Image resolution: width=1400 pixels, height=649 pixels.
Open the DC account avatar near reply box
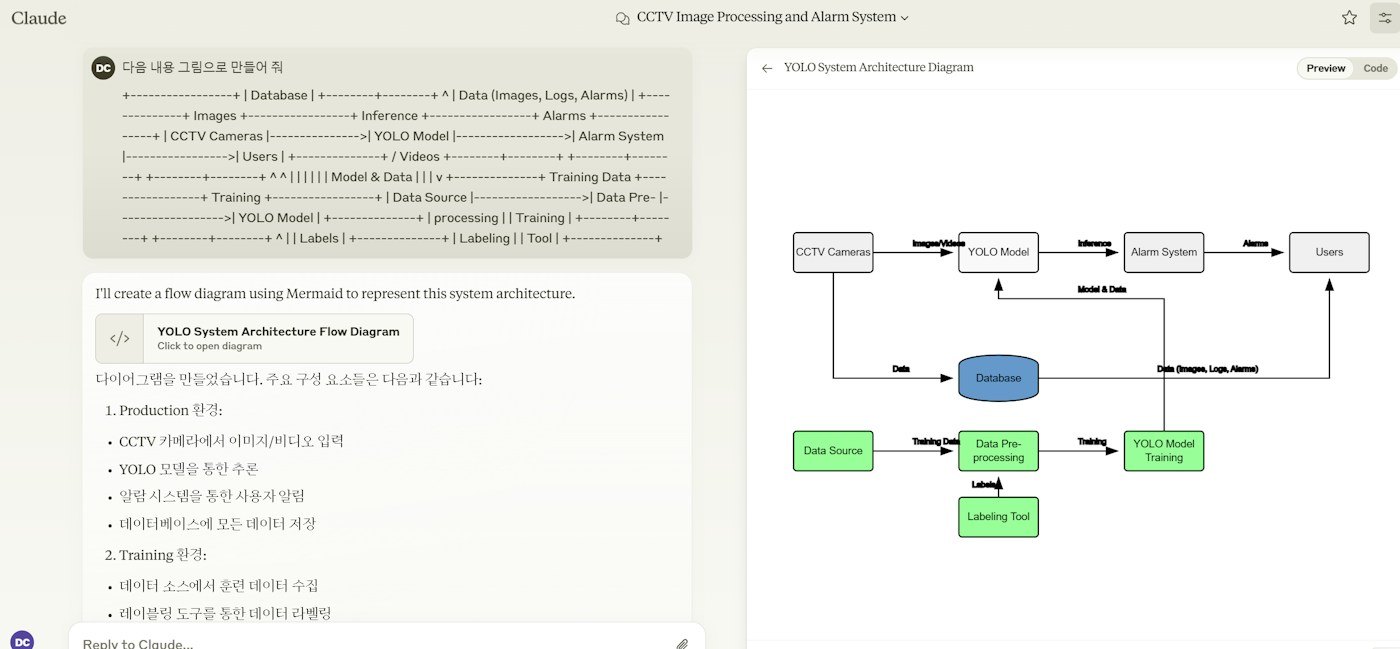click(22, 641)
